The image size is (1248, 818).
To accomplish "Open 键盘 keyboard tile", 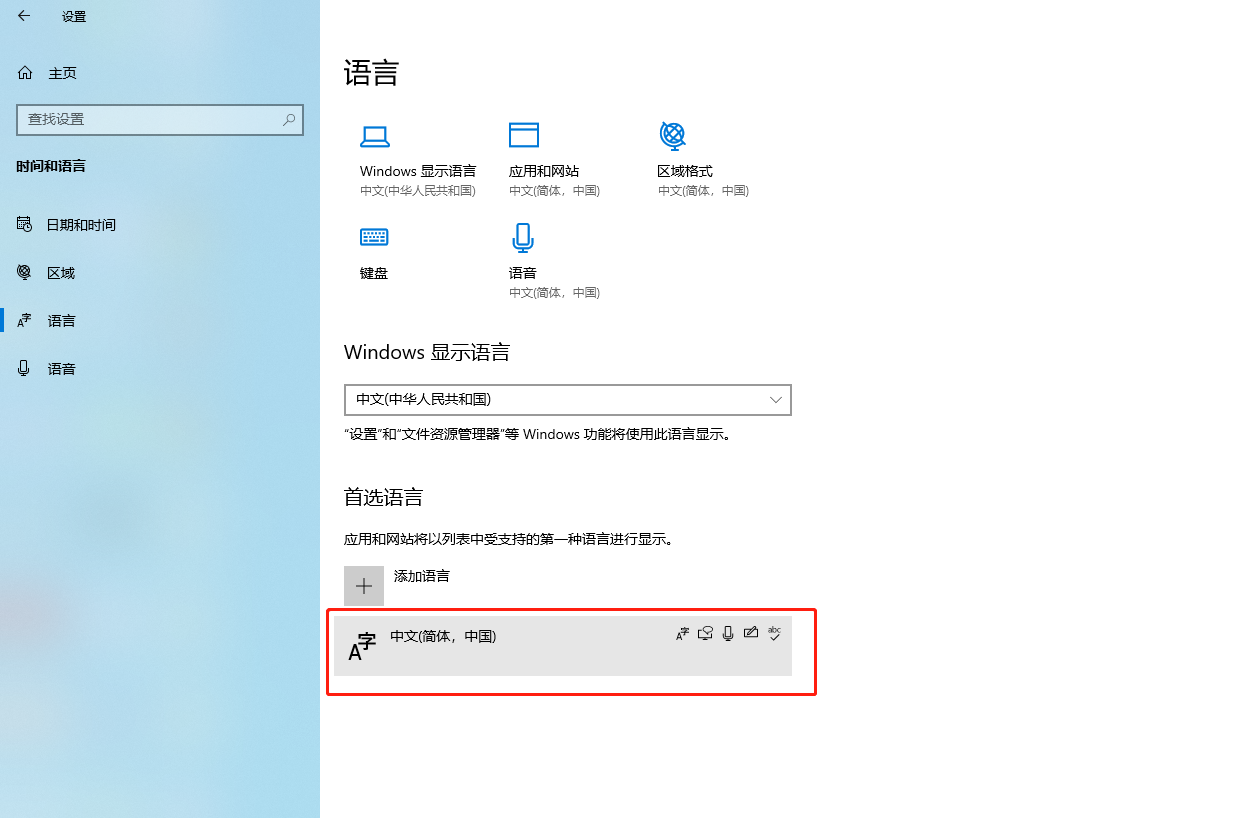I will (x=374, y=251).
